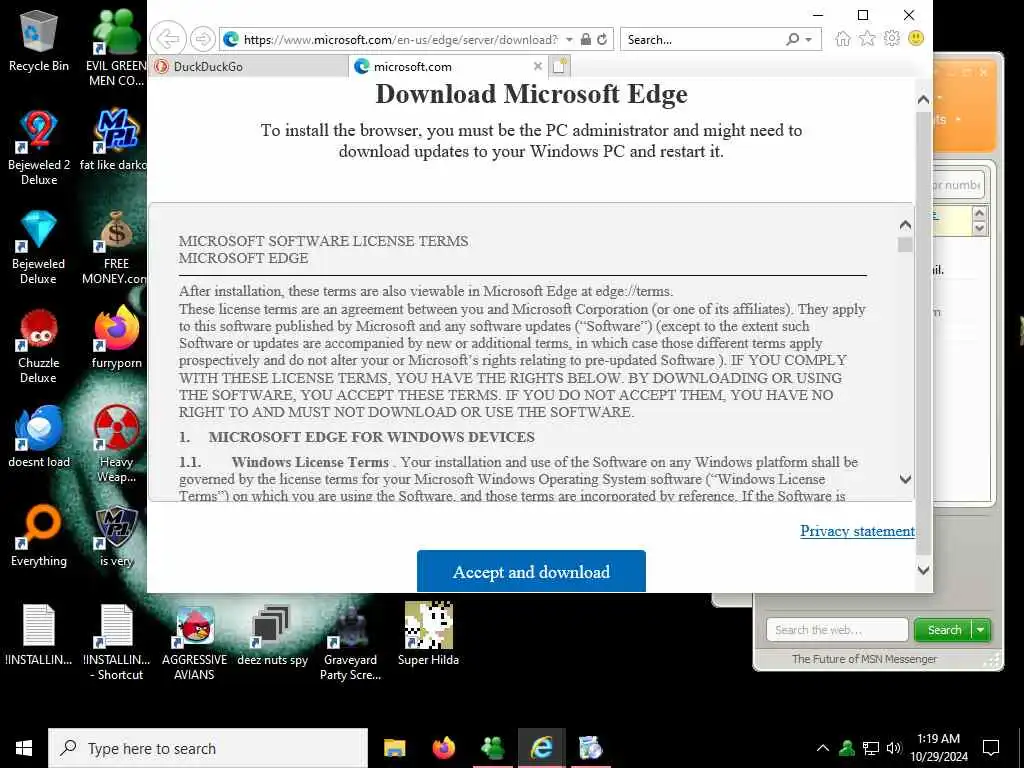Click the page scrollbar down arrow
Screen dimensions: 1024x768
[923, 570]
